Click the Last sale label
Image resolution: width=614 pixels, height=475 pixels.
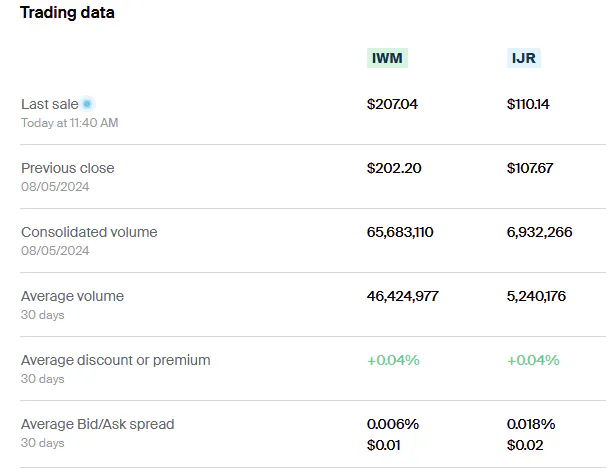pos(50,104)
